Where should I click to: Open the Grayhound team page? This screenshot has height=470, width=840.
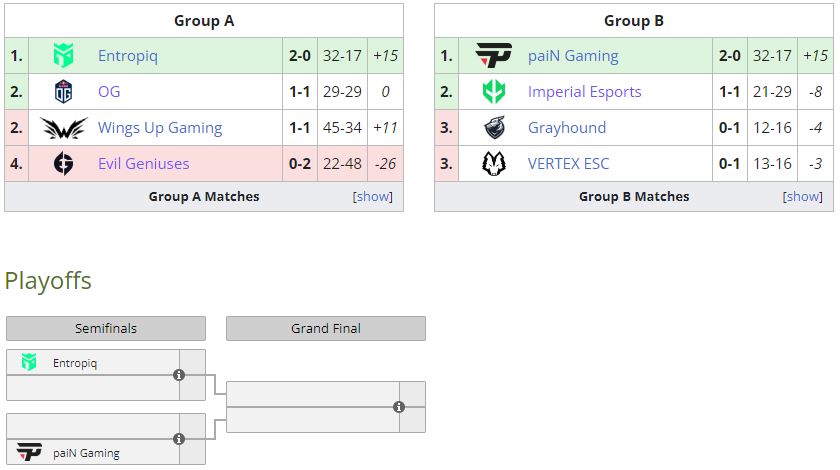click(567, 128)
